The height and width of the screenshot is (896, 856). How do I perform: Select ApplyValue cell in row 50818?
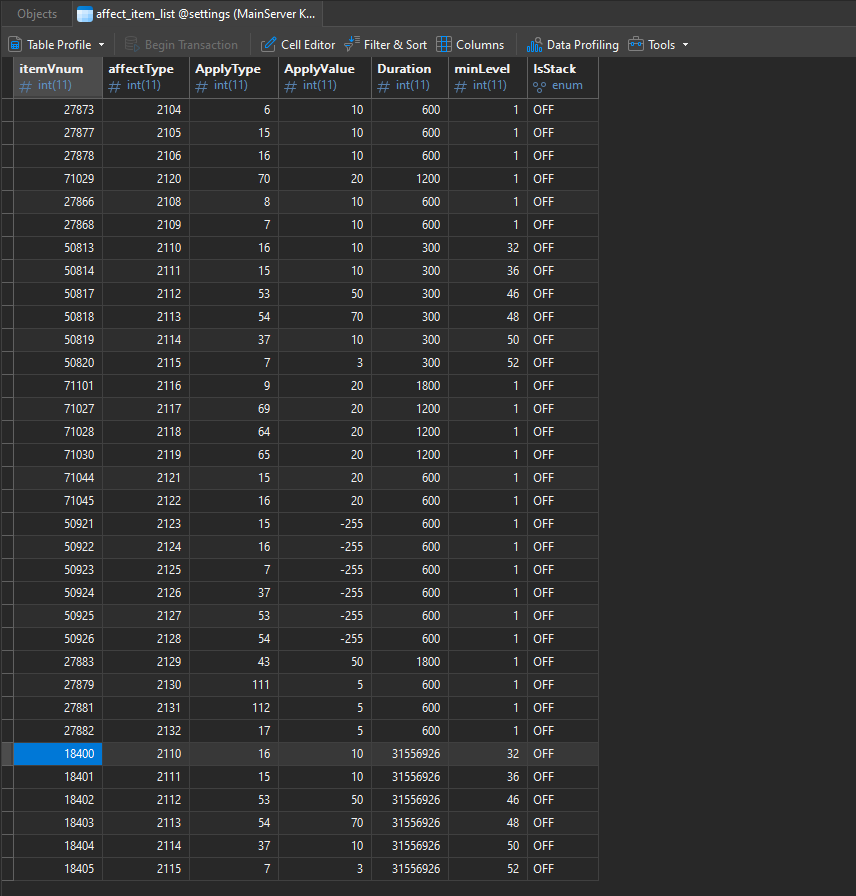point(325,317)
